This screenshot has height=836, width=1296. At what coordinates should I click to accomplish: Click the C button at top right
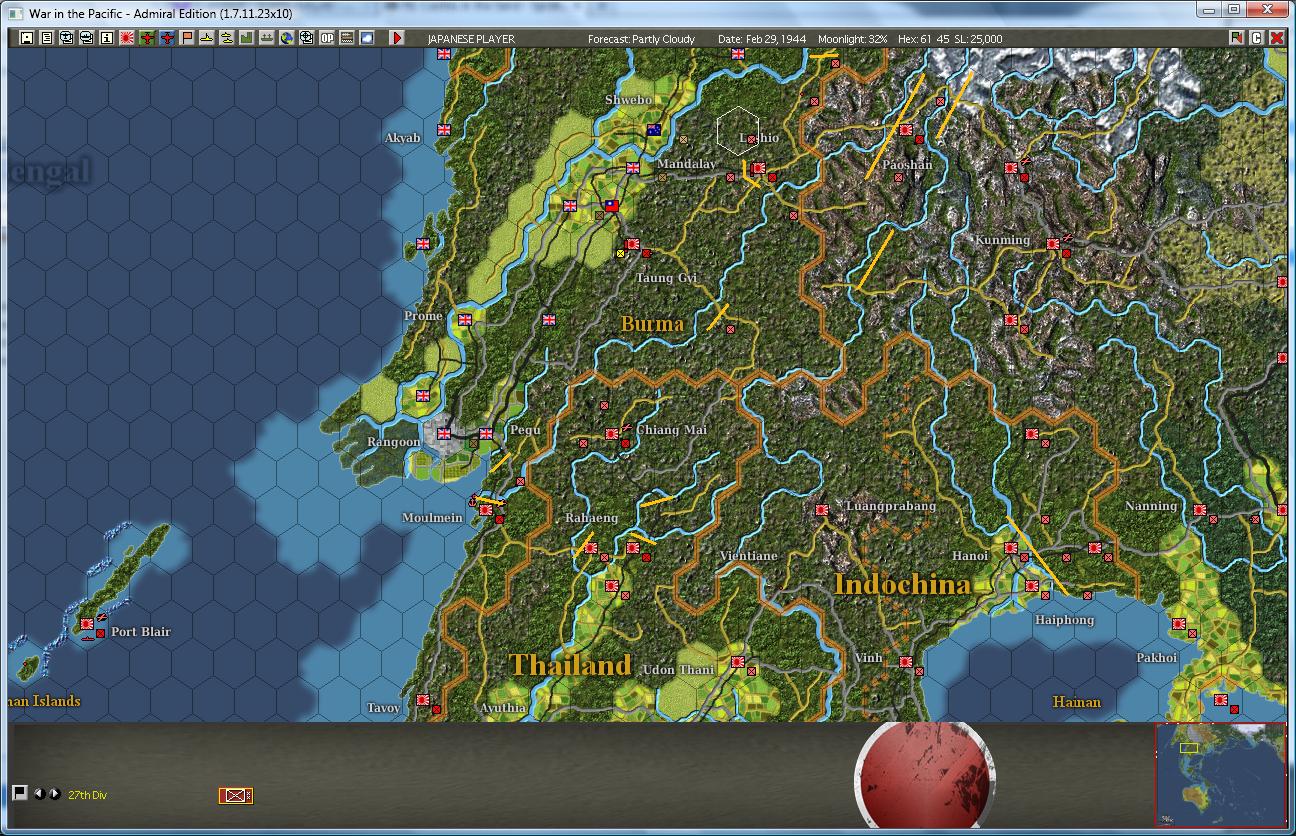pyautogui.click(x=1257, y=38)
